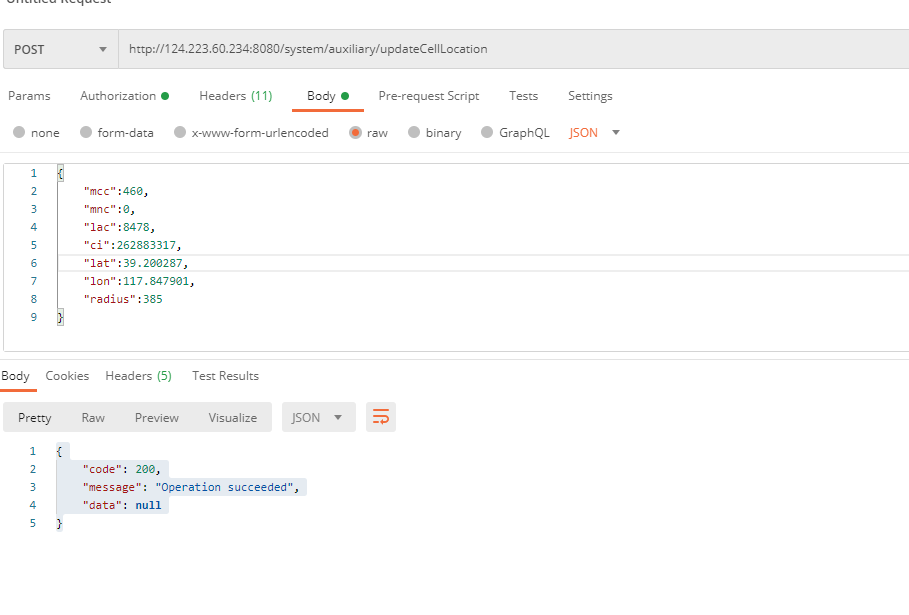Open the POST method dropdown

click(x=60, y=49)
